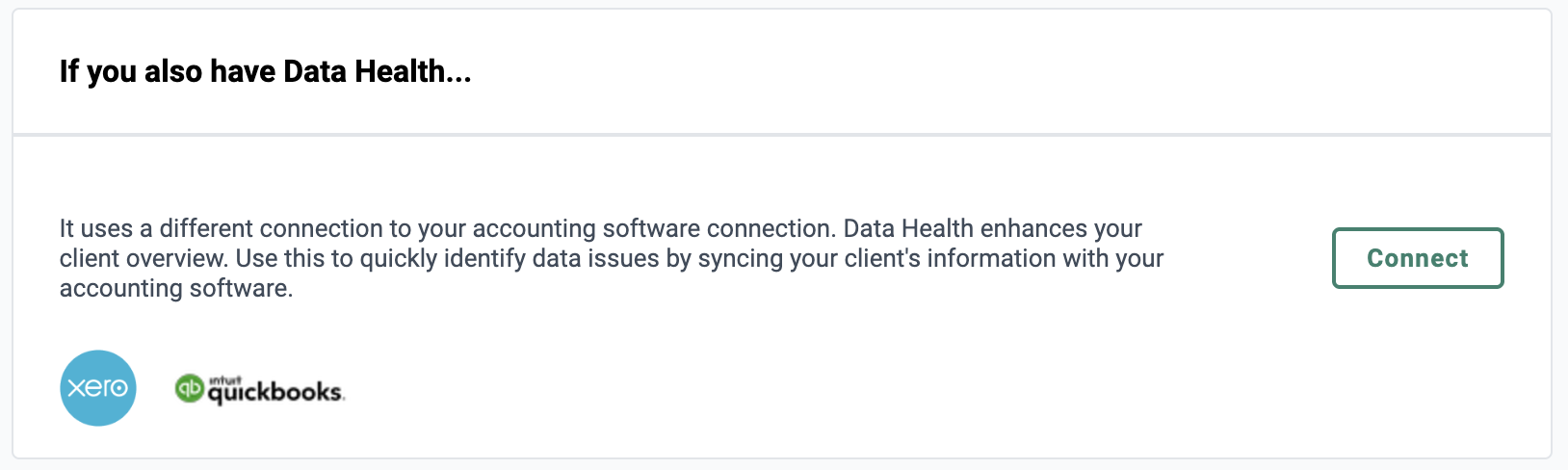This screenshot has height=470, width=1568.
Task: Click the white 'xero' lettering in blue circle
Action: tap(97, 388)
